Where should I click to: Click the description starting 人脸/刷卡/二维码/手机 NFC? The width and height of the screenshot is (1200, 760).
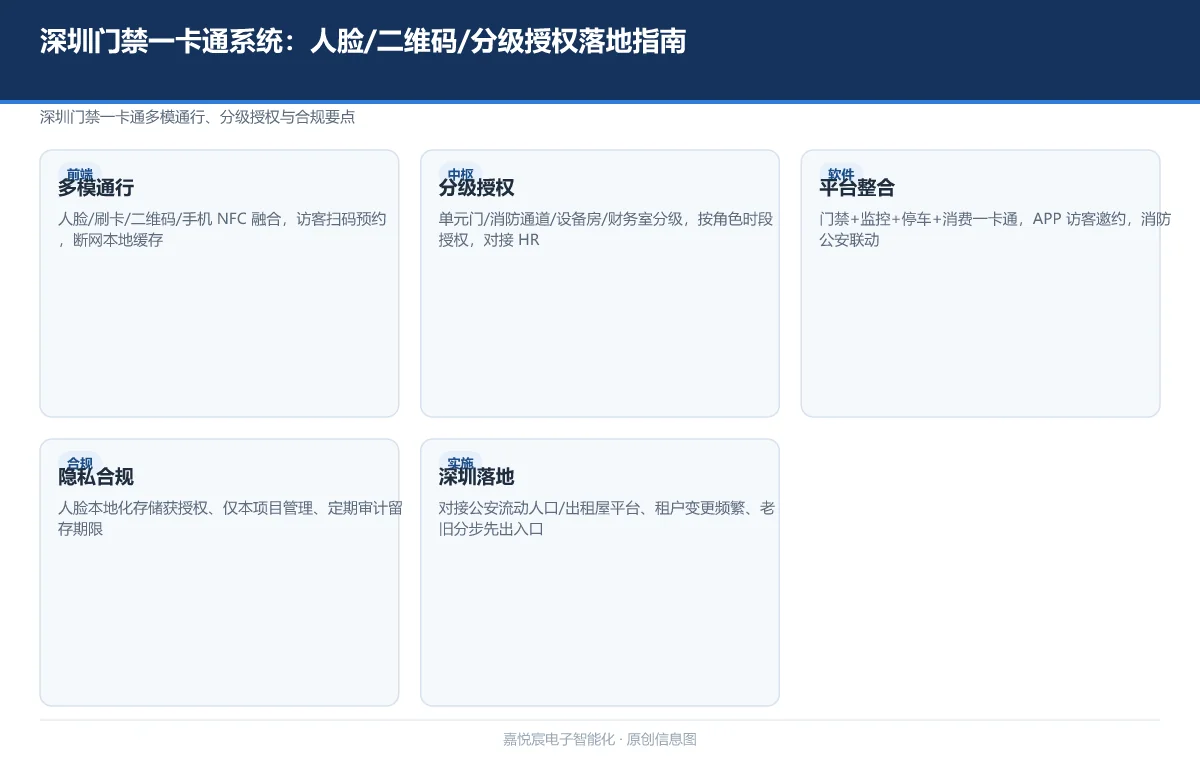click(222, 229)
